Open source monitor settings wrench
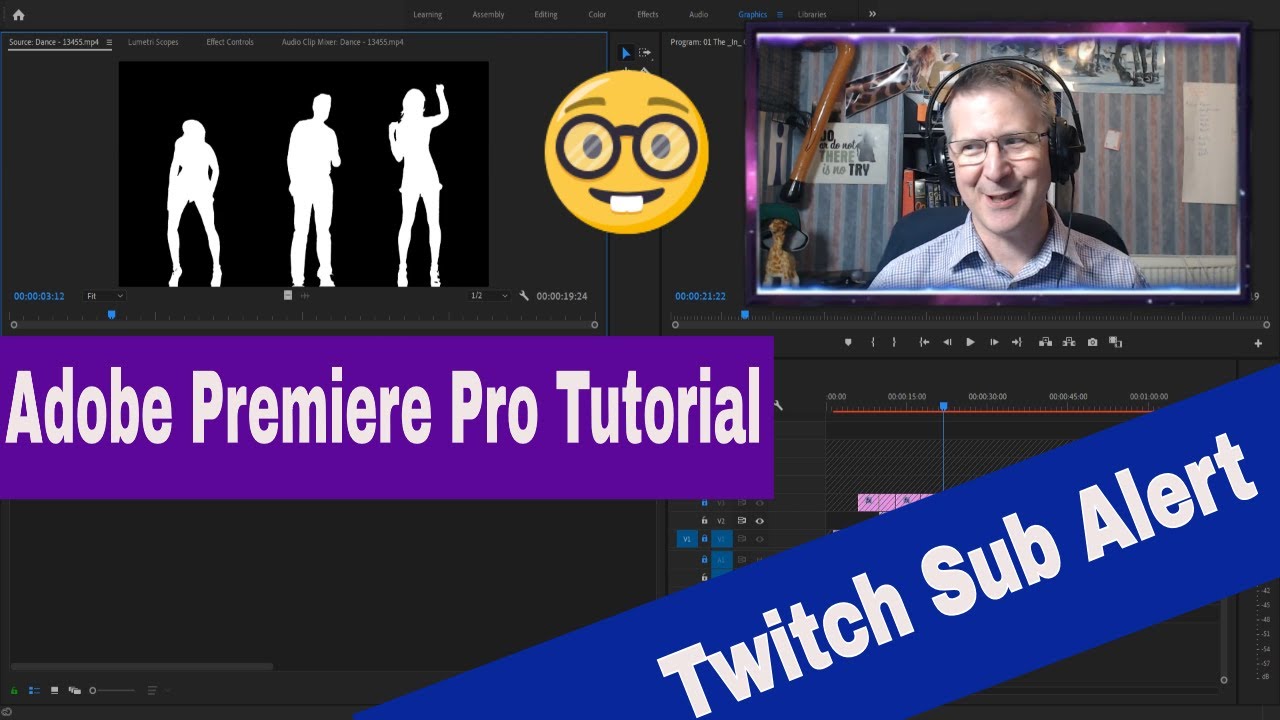This screenshot has height=720, width=1280. pyautogui.click(x=524, y=296)
